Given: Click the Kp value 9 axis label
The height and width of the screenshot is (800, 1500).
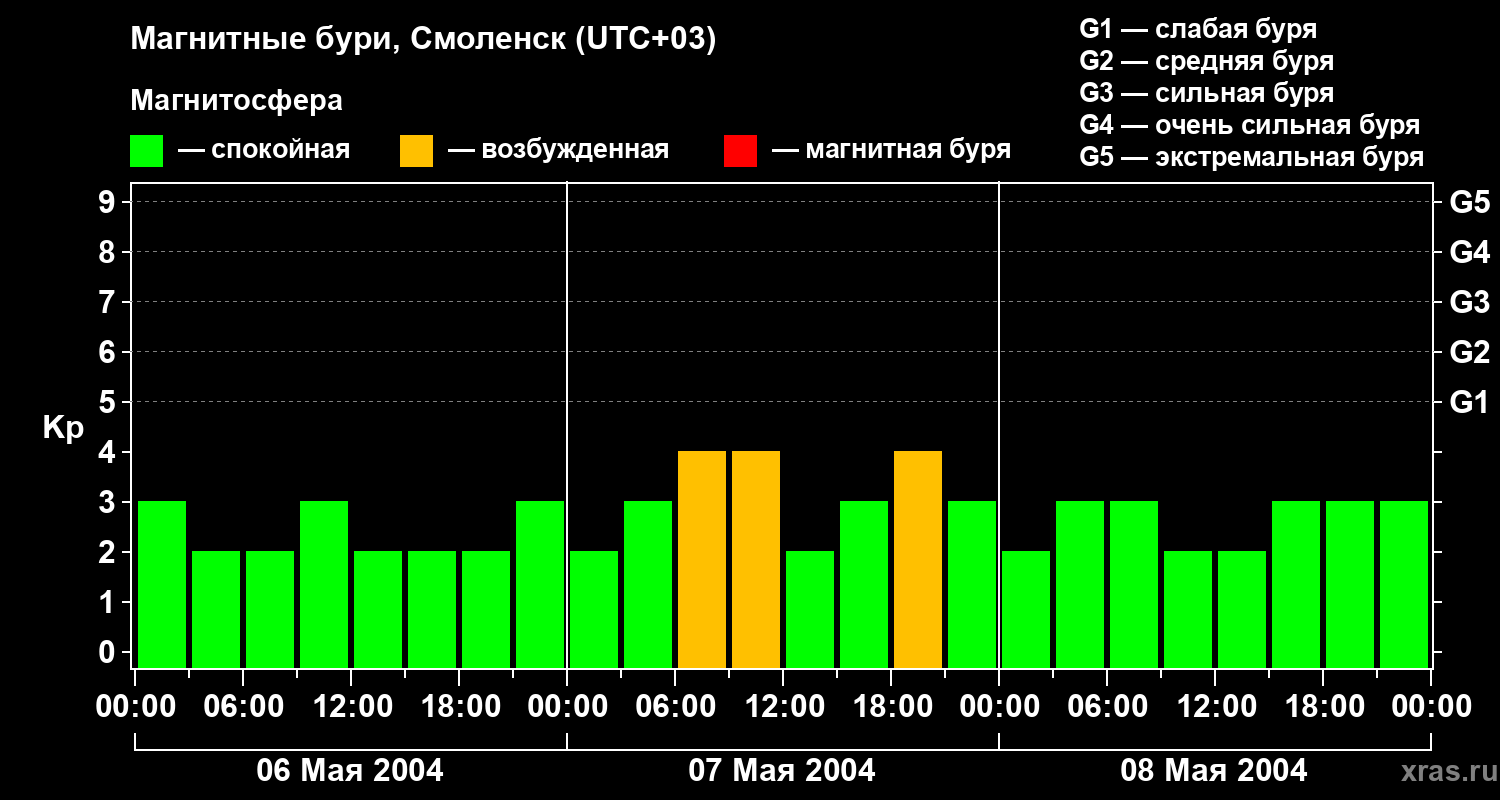Looking at the screenshot, I should [x=109, y=202].
